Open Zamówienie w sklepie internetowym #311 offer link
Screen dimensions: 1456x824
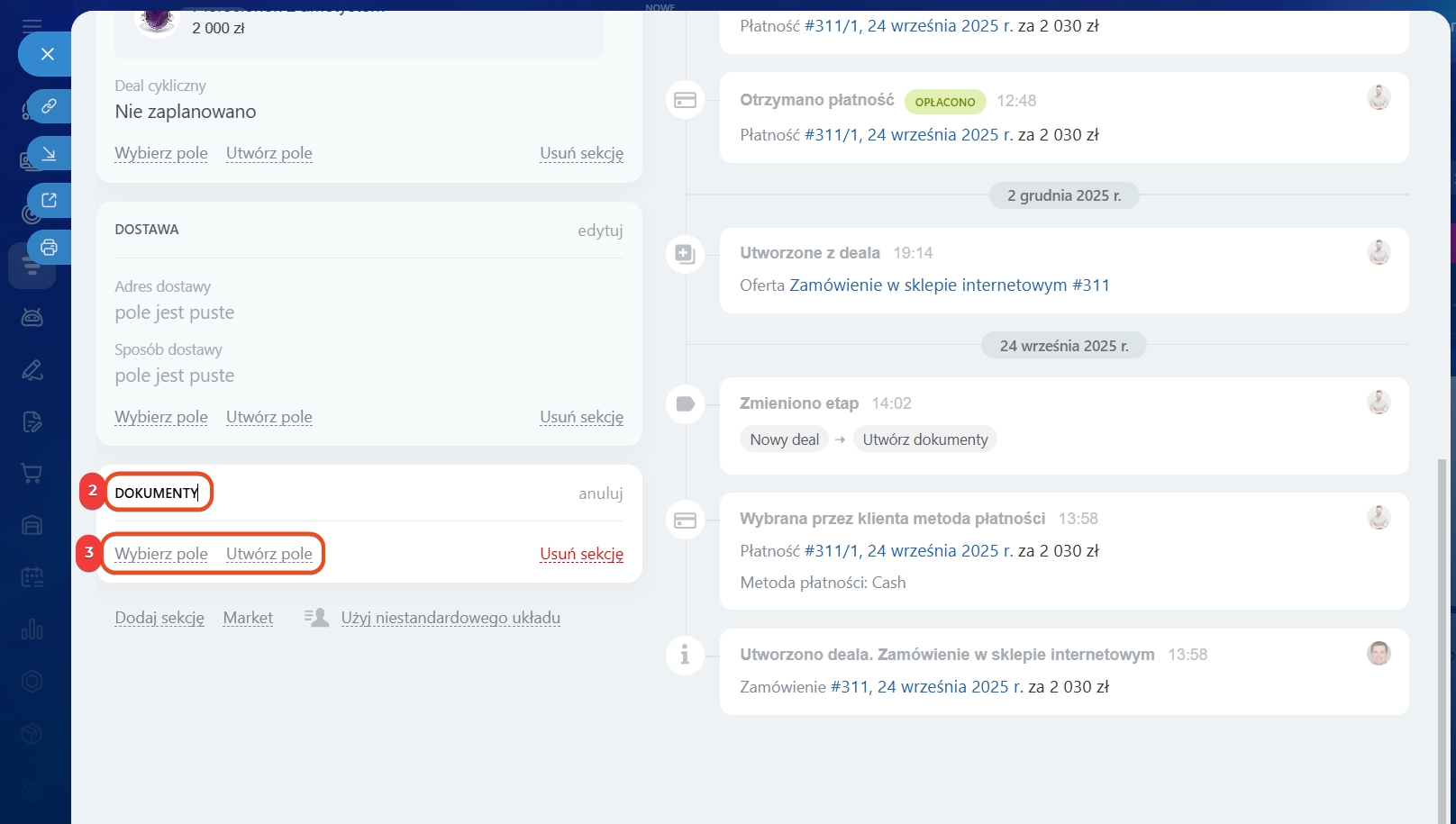click(950, 285)
